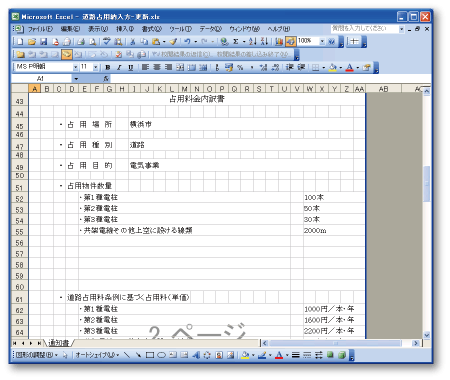Open the Print Preview icon
Image resolution: width=450 pixels, height=380 pixels.
point(93,42)
